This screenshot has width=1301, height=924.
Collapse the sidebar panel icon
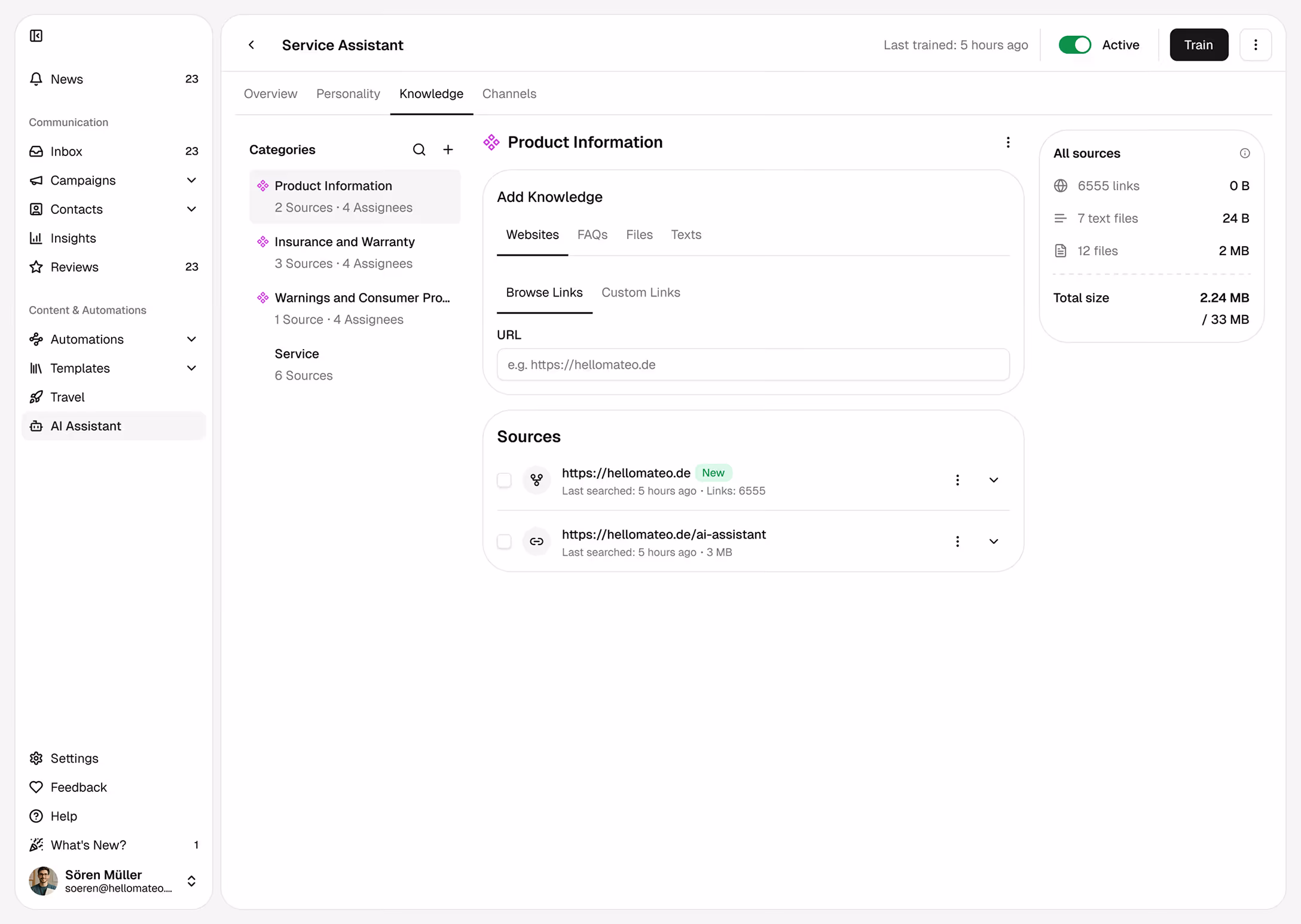pos(36,36)
